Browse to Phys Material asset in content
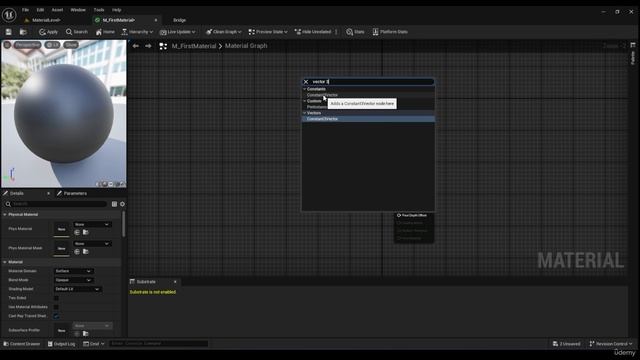The image size is (640, 360). tap(86, 232)
